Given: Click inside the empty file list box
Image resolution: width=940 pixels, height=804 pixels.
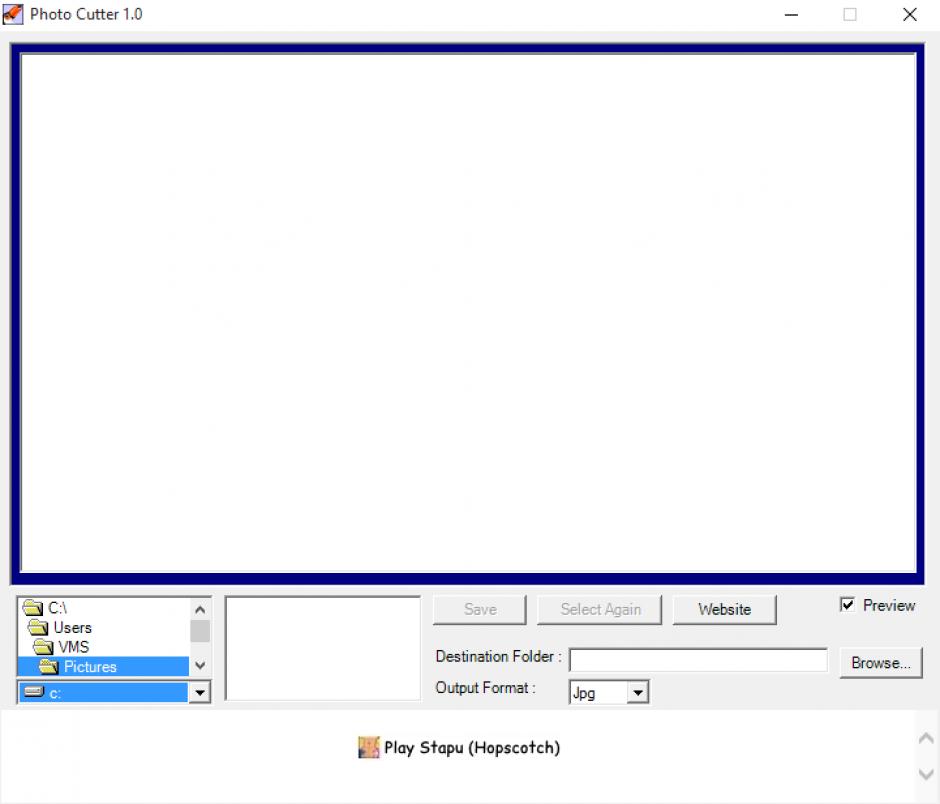Looking at the screenshot, I should coord(323,648).
